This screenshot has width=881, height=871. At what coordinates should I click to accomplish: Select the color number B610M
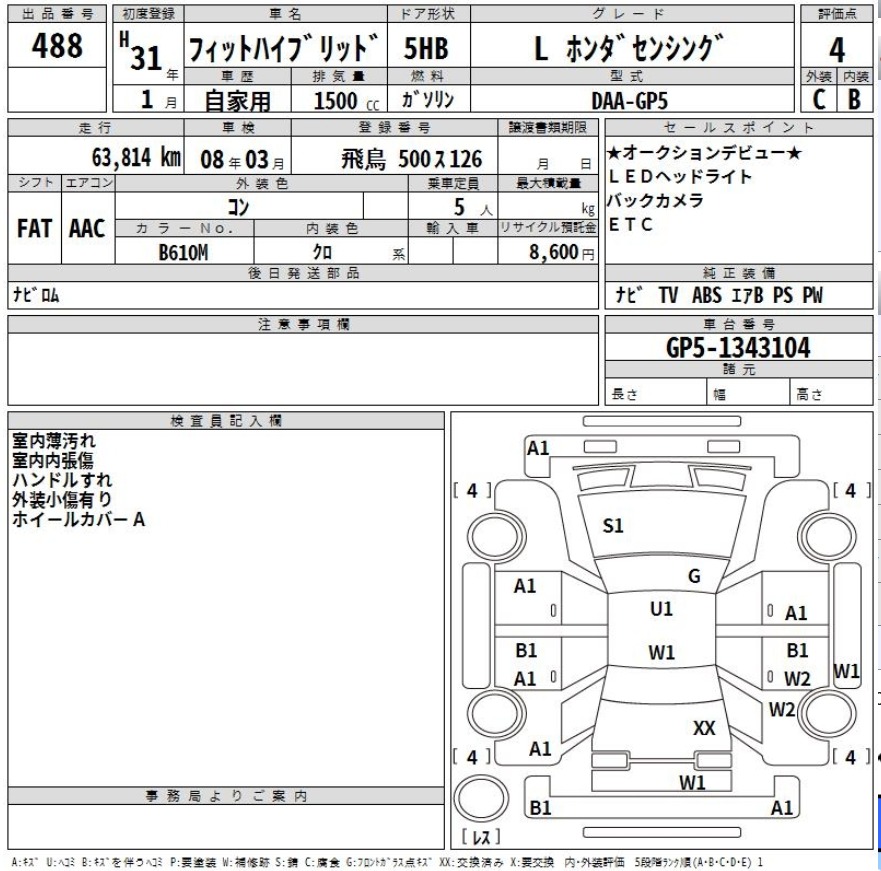184,252
